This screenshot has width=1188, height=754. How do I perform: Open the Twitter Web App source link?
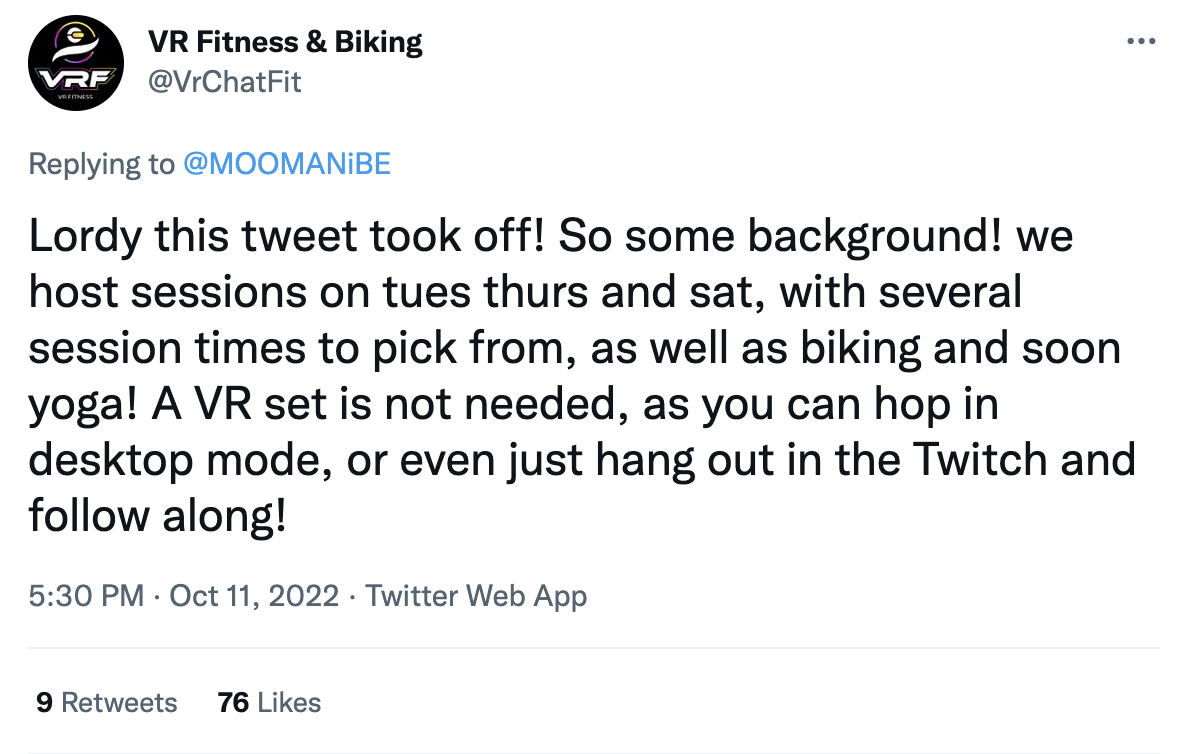tap(476, 596)
